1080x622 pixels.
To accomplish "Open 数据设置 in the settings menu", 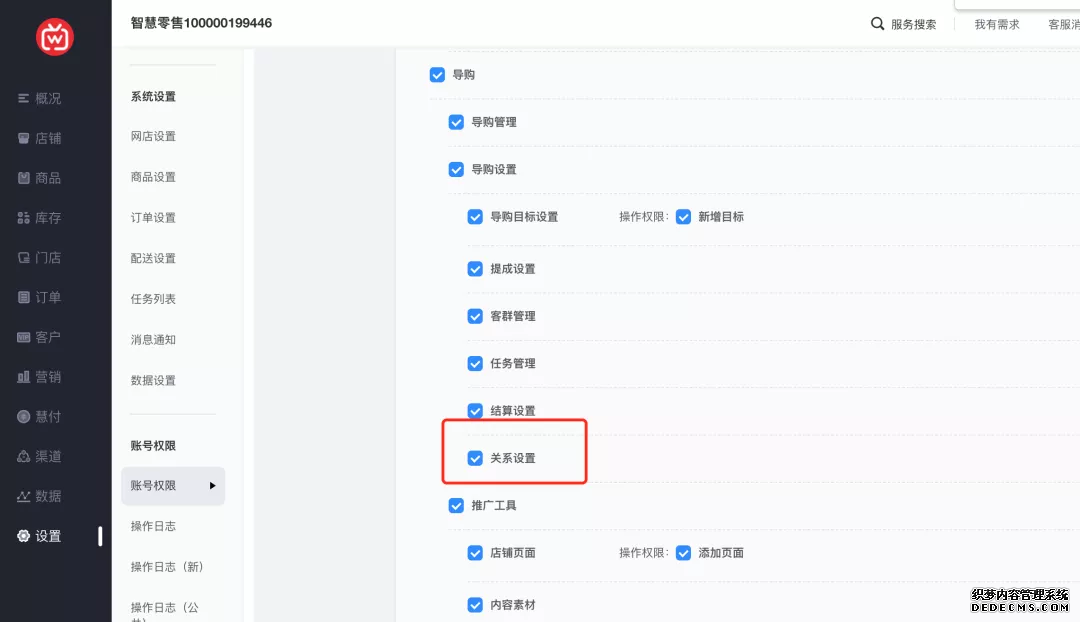I will tap(153, 380).
